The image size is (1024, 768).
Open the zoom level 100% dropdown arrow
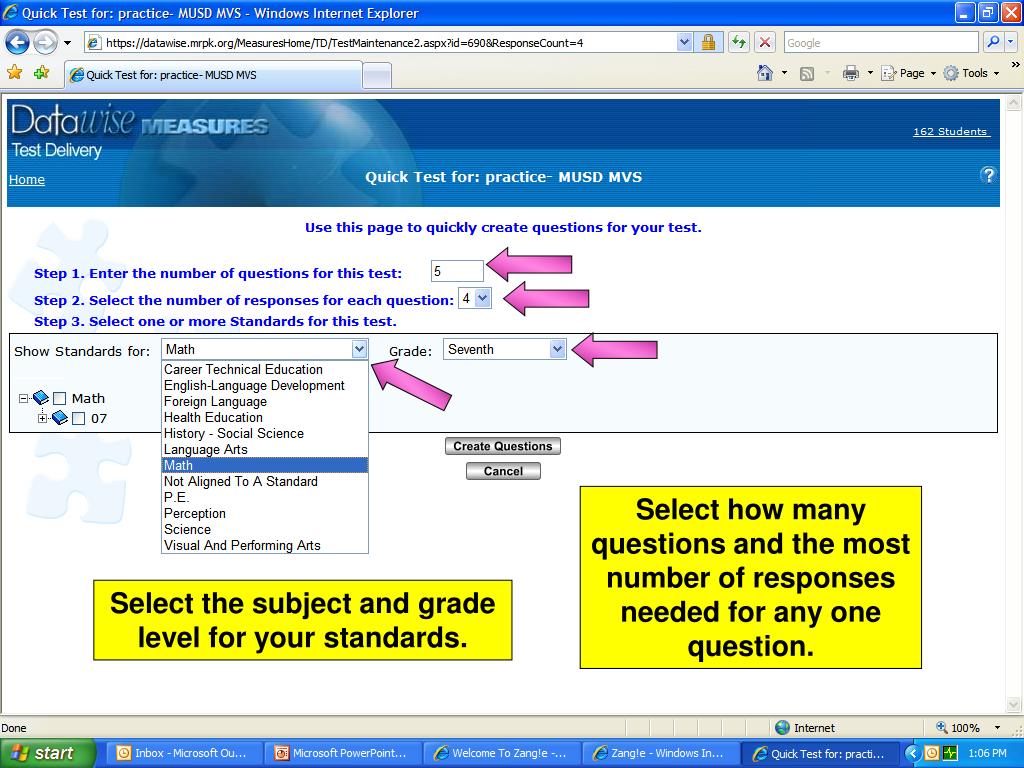tap(997, 728)
